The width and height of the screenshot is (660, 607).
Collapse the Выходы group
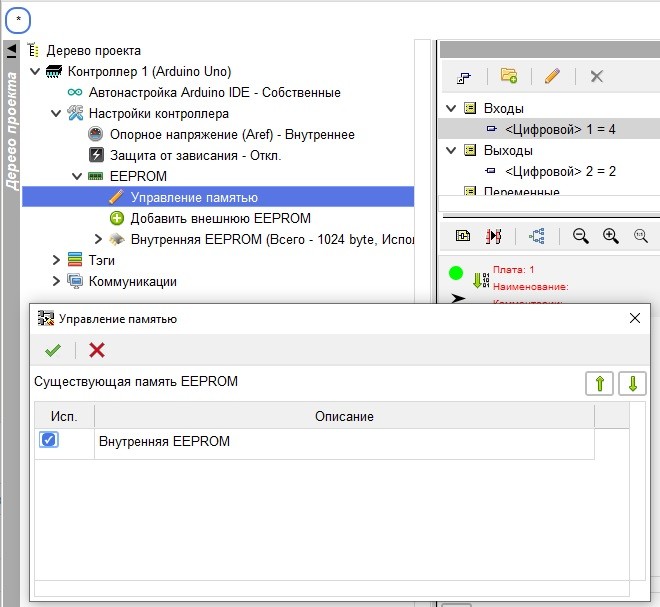(451, 150)
